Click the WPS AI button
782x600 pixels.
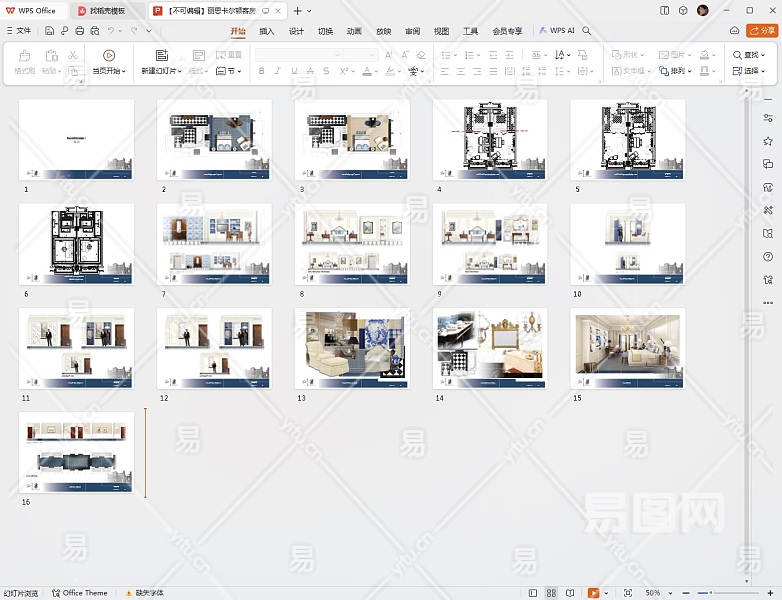[x=558, y=31]
